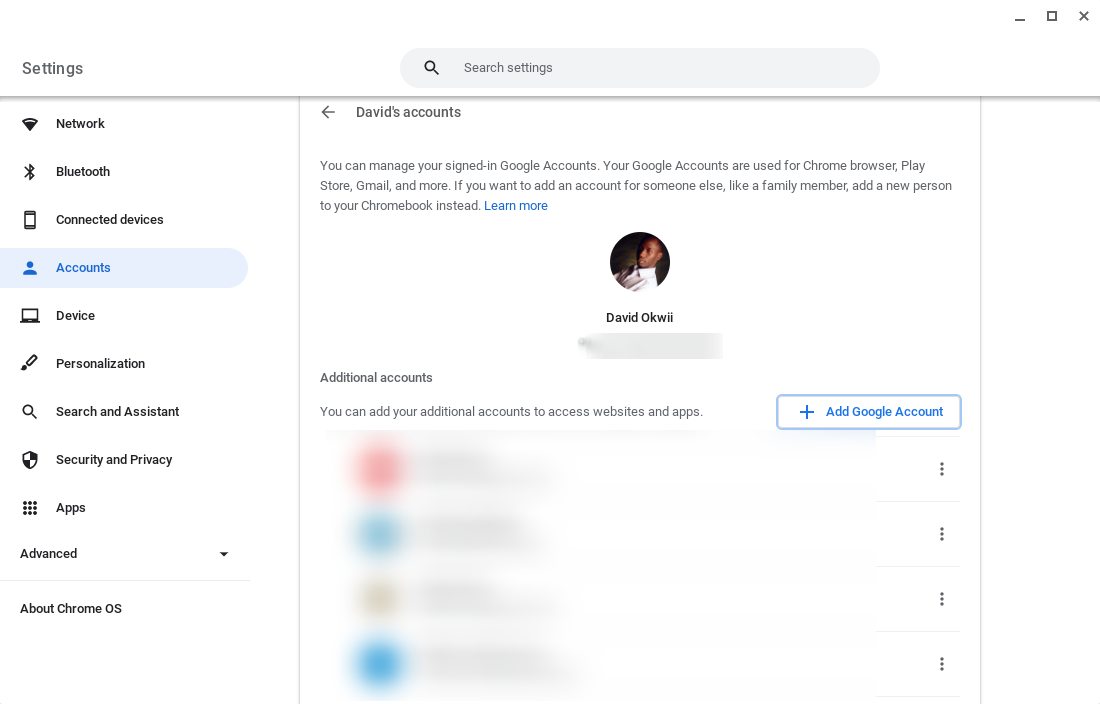Click the Bluetooth icon in sidebar
1100x704 pixels.
click(x=30, y=172)
